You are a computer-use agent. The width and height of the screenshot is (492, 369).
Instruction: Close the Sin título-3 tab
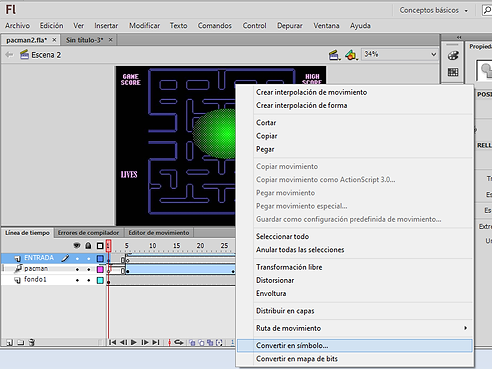coord(111,40)
